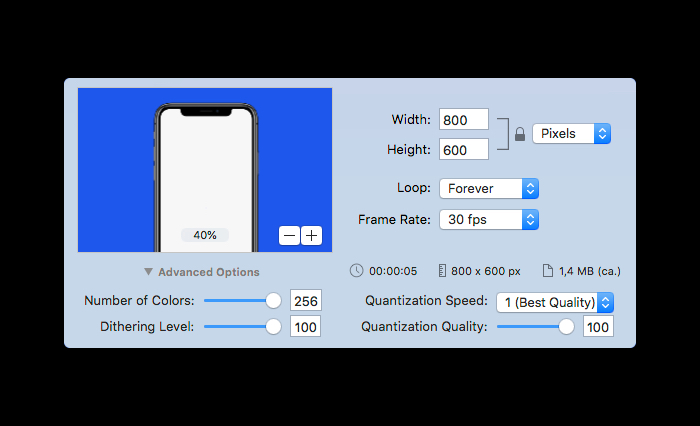Click the 00:00:05 duration text
Screen dimensions: 700x426
(x=393, y=271)
